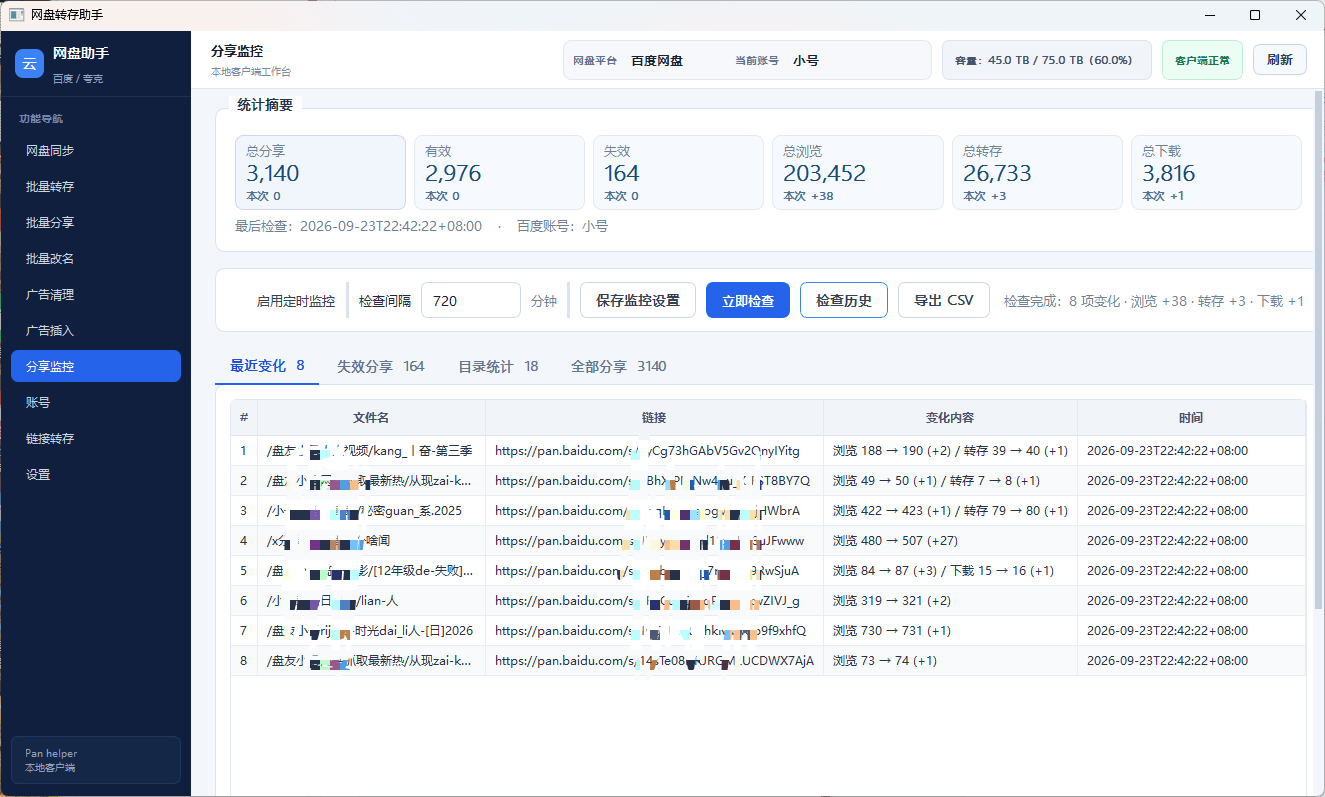Open the 全部分享 tab

[619, 366]
